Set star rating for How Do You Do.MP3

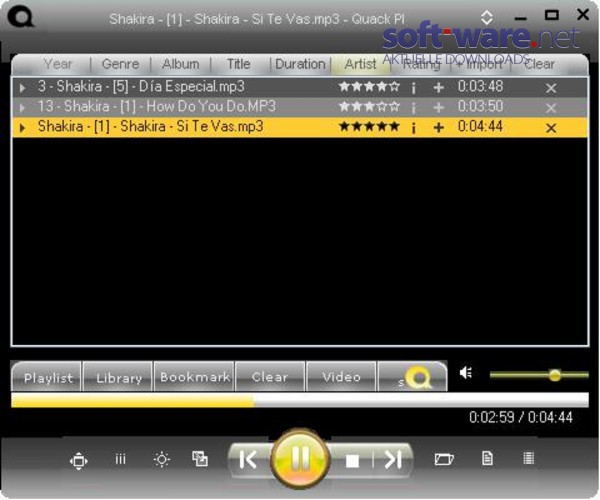369,106
